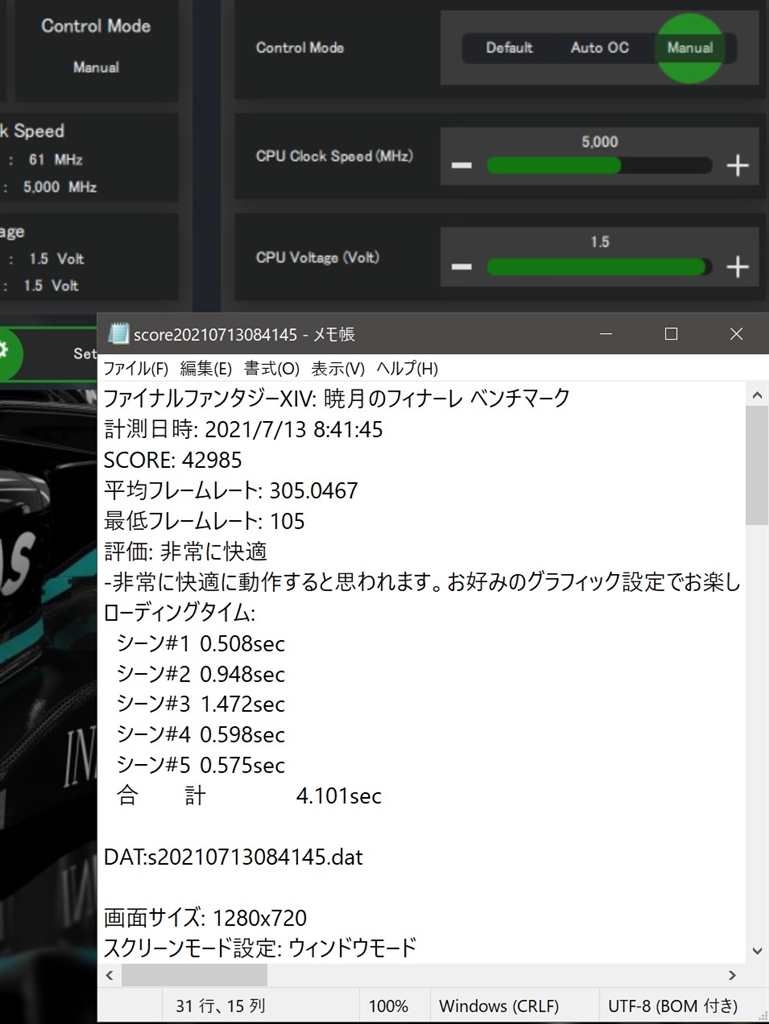Click the 最低フレームレート: 105 line

click(x=204, y=521)
